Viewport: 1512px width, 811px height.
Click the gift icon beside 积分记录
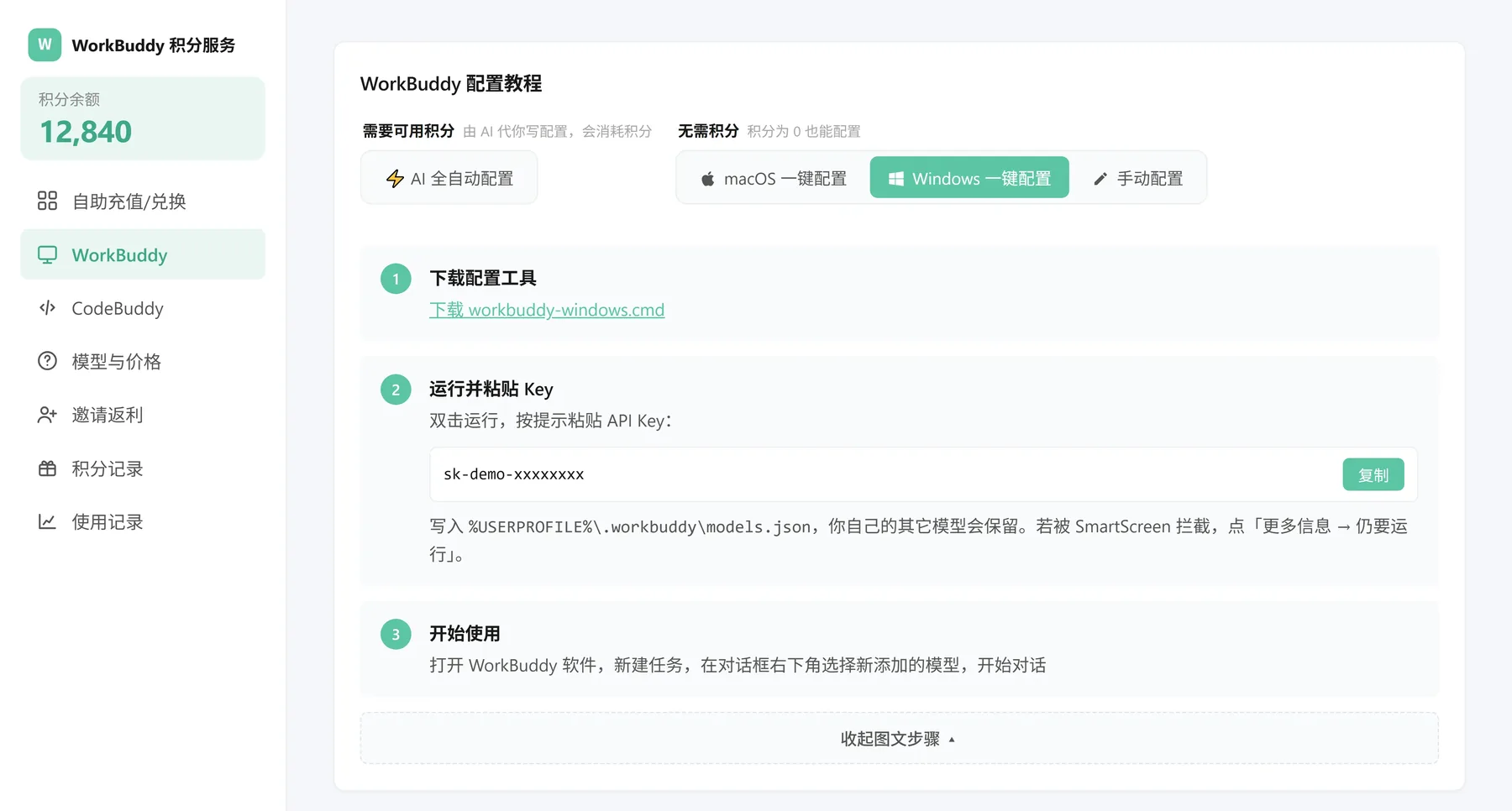click(x=47, y=468)
